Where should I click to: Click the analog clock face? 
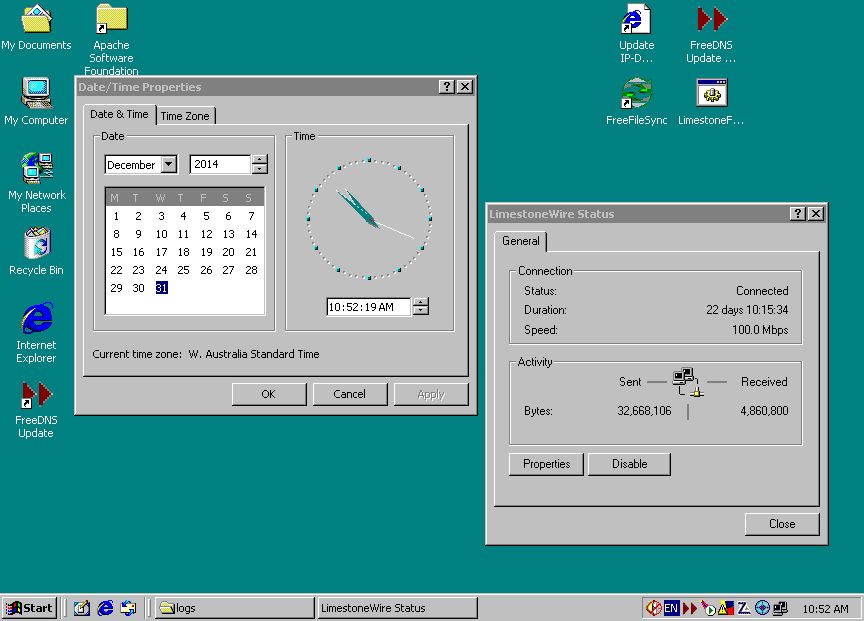[369, 219]
